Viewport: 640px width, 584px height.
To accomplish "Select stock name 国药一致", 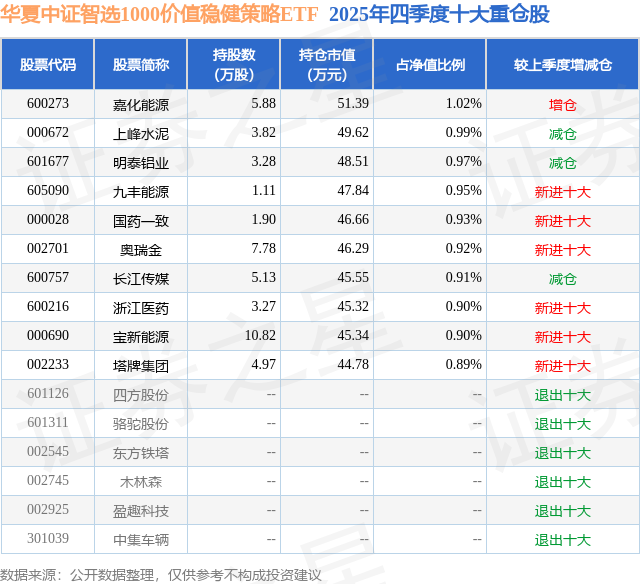I will coord(141,220).
